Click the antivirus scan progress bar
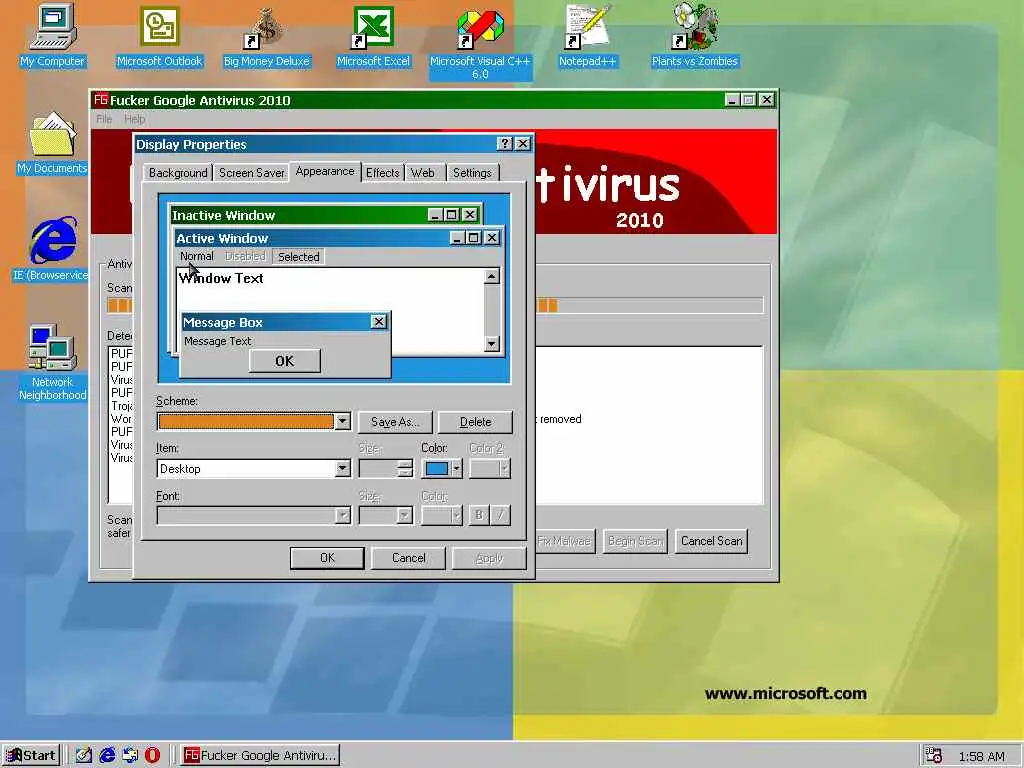Viewport: 1024px width, 768px height. (x=435, y=305)
